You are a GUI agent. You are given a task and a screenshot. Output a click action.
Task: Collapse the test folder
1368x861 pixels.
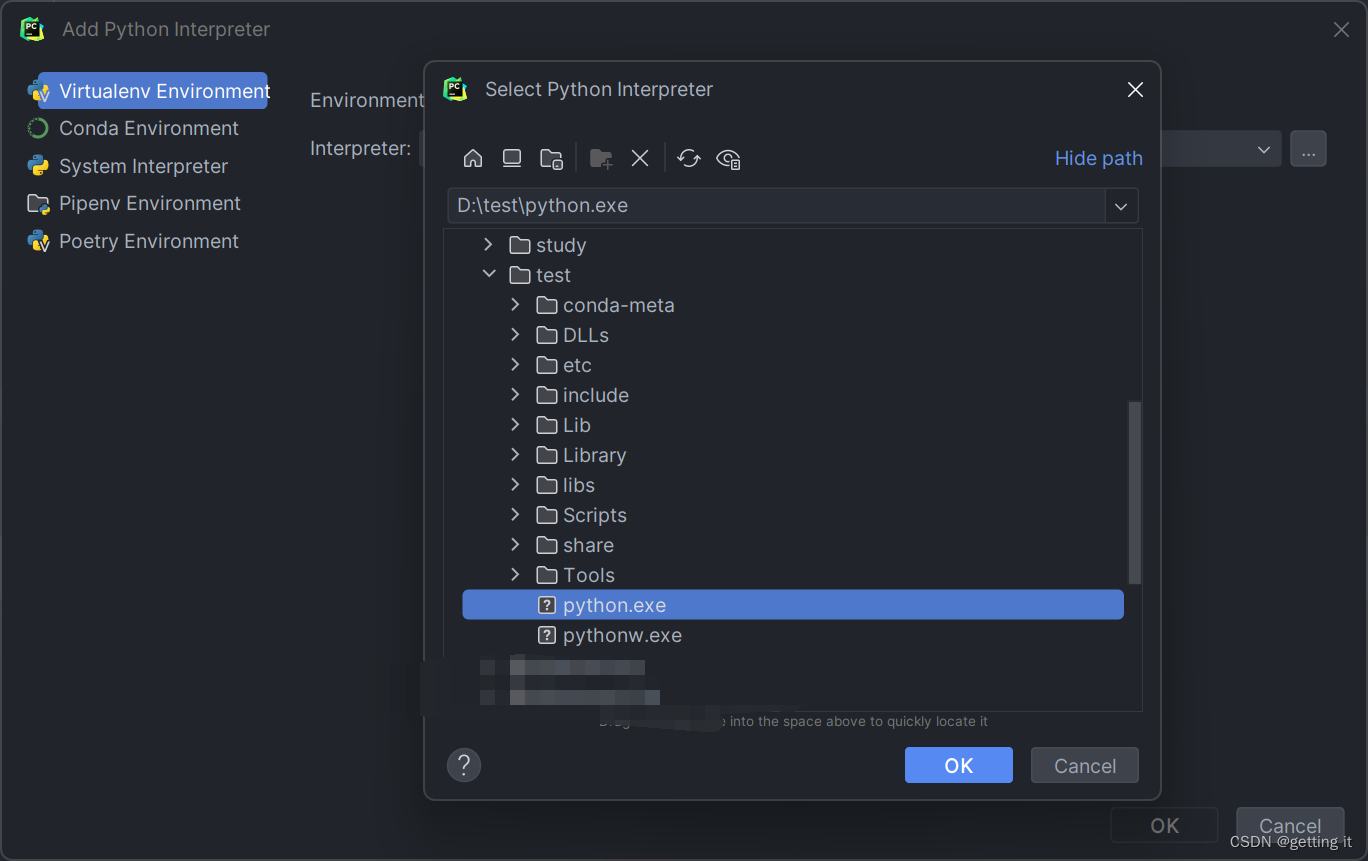488,275
